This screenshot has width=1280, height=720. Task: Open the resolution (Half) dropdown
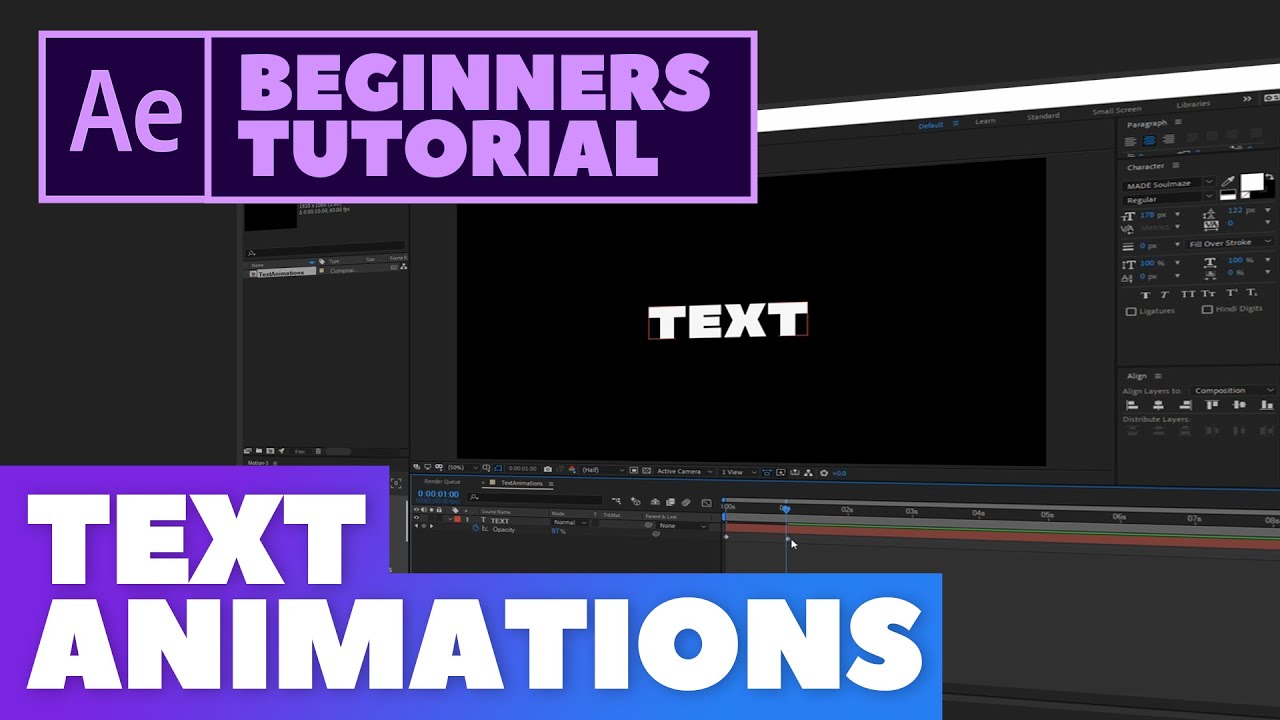coord(603,470)
